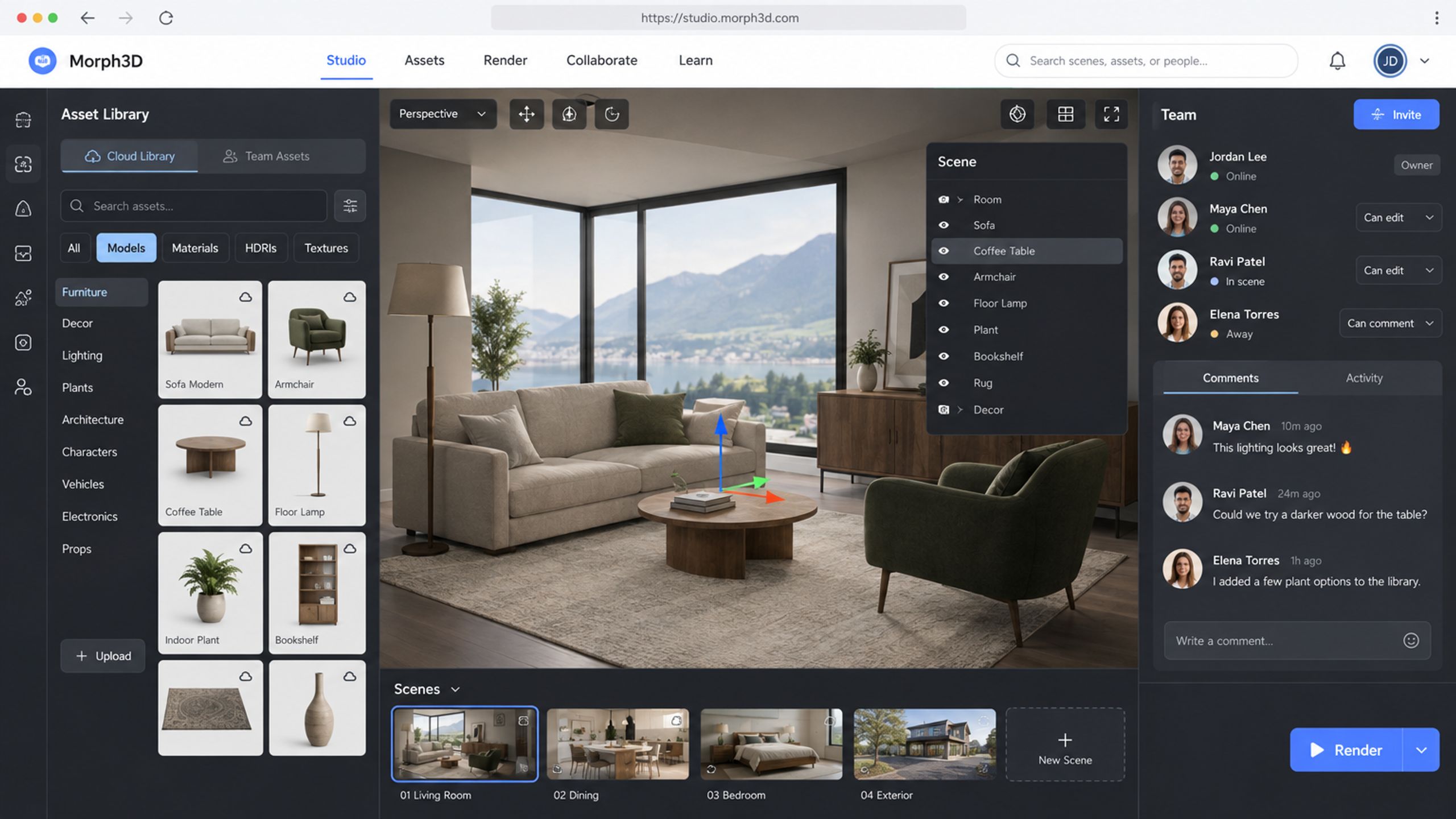Open the Render options arrow dropdown
The image size is (1456, 819).
pos(1421,750)
